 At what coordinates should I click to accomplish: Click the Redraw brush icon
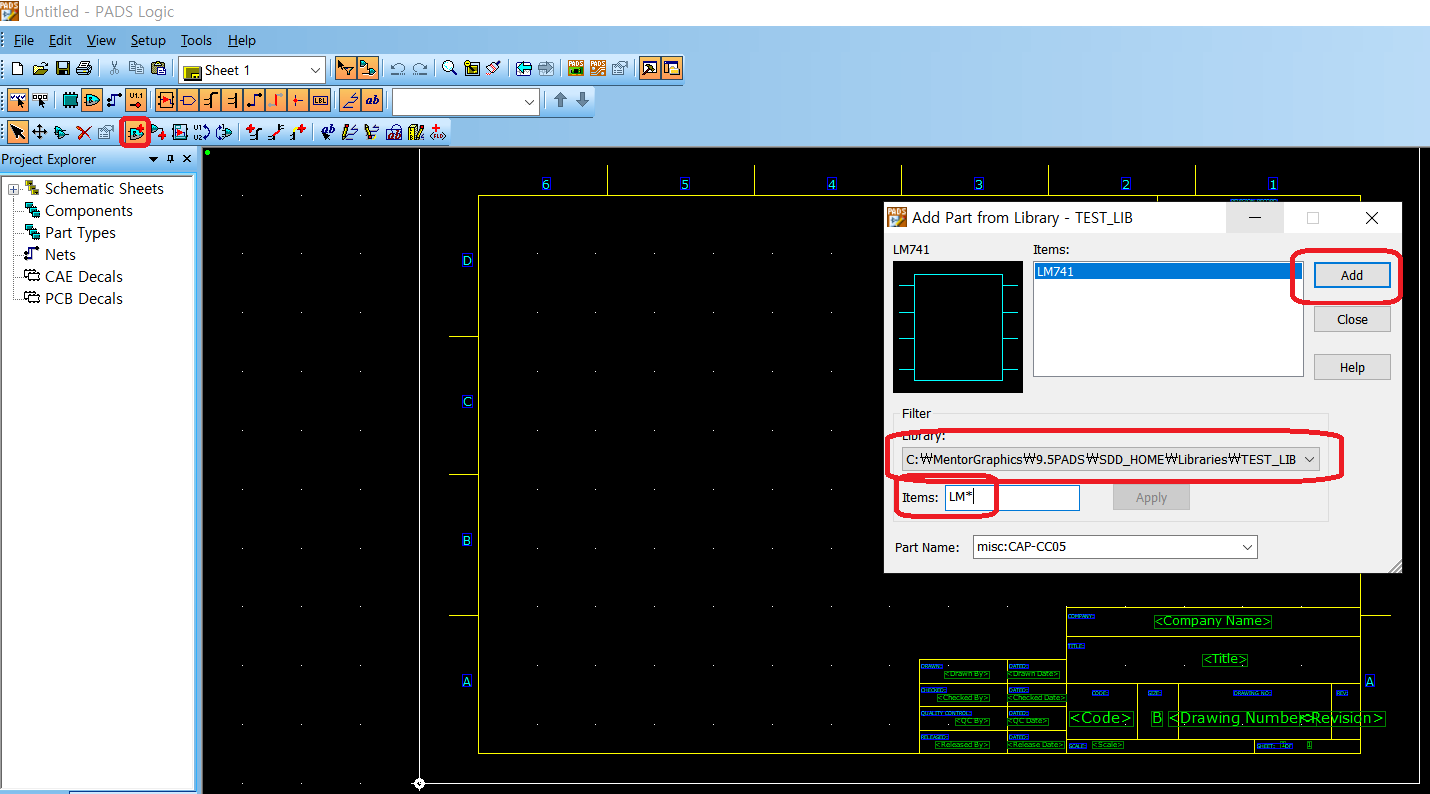coord(494,69)
